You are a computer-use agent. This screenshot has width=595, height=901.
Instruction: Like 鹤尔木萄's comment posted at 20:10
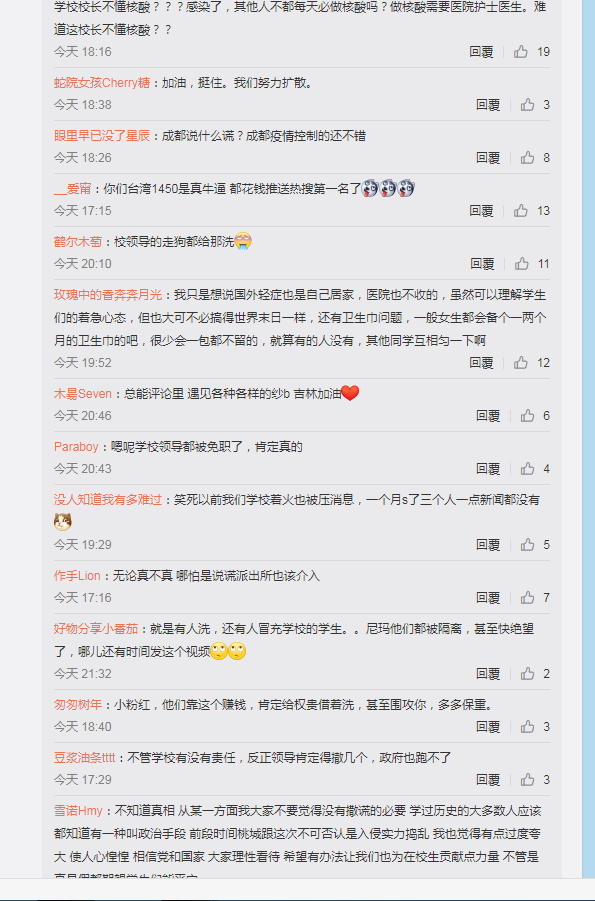click(x=521, y=263)
